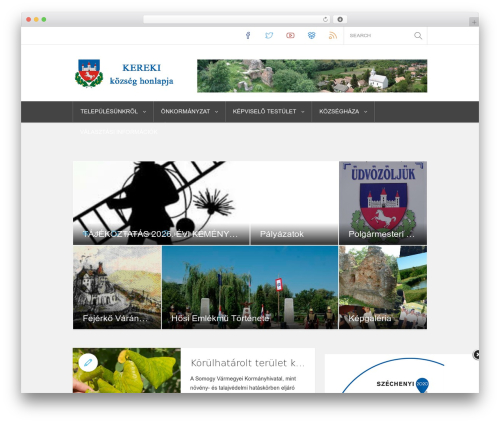The width and height of the screenshot is (500, 423).
Task: Click the browser reload icon
Action: pos(325,20)
